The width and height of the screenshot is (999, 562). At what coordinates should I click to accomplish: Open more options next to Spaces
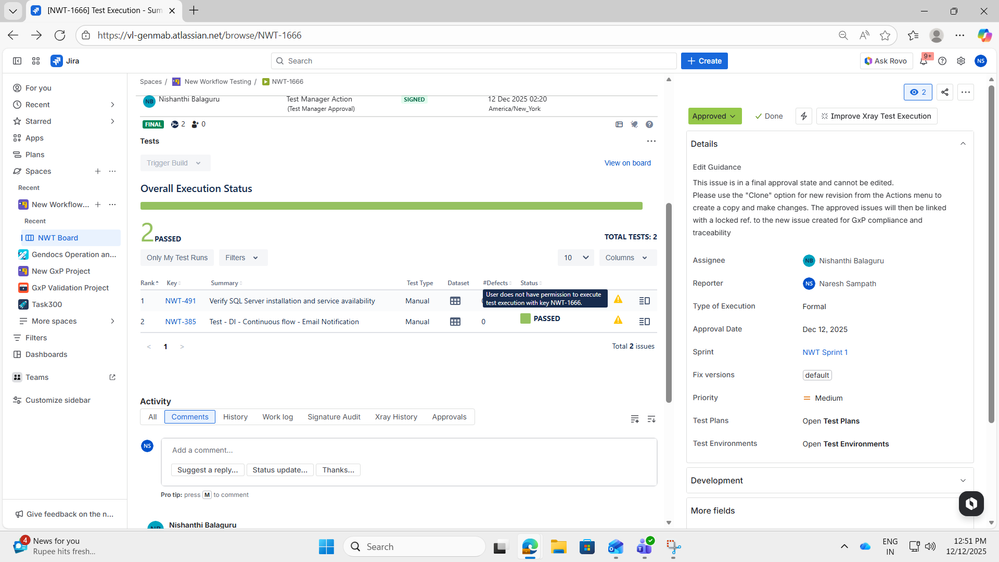[112, 171]
